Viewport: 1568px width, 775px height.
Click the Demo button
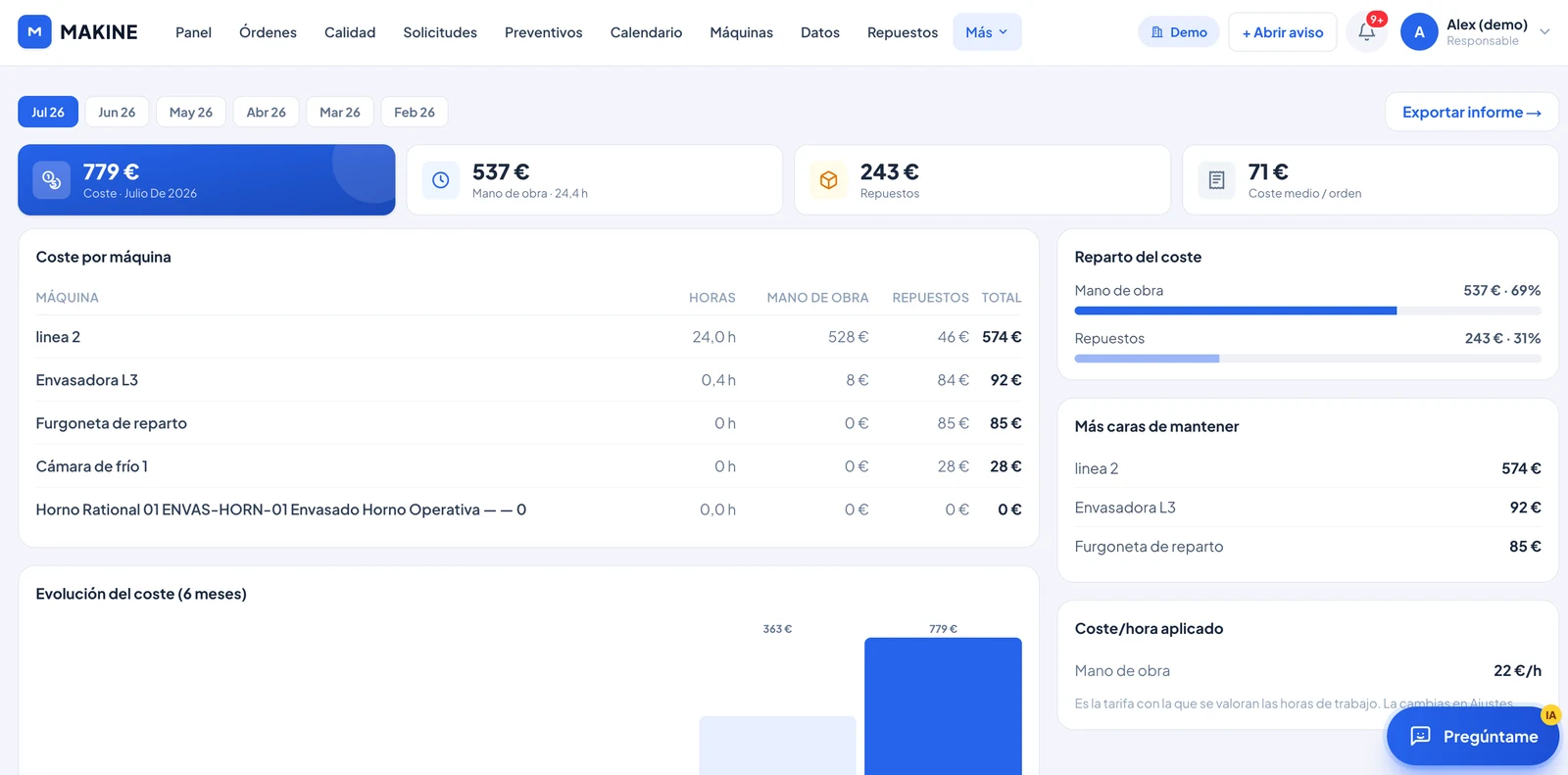1179,32
